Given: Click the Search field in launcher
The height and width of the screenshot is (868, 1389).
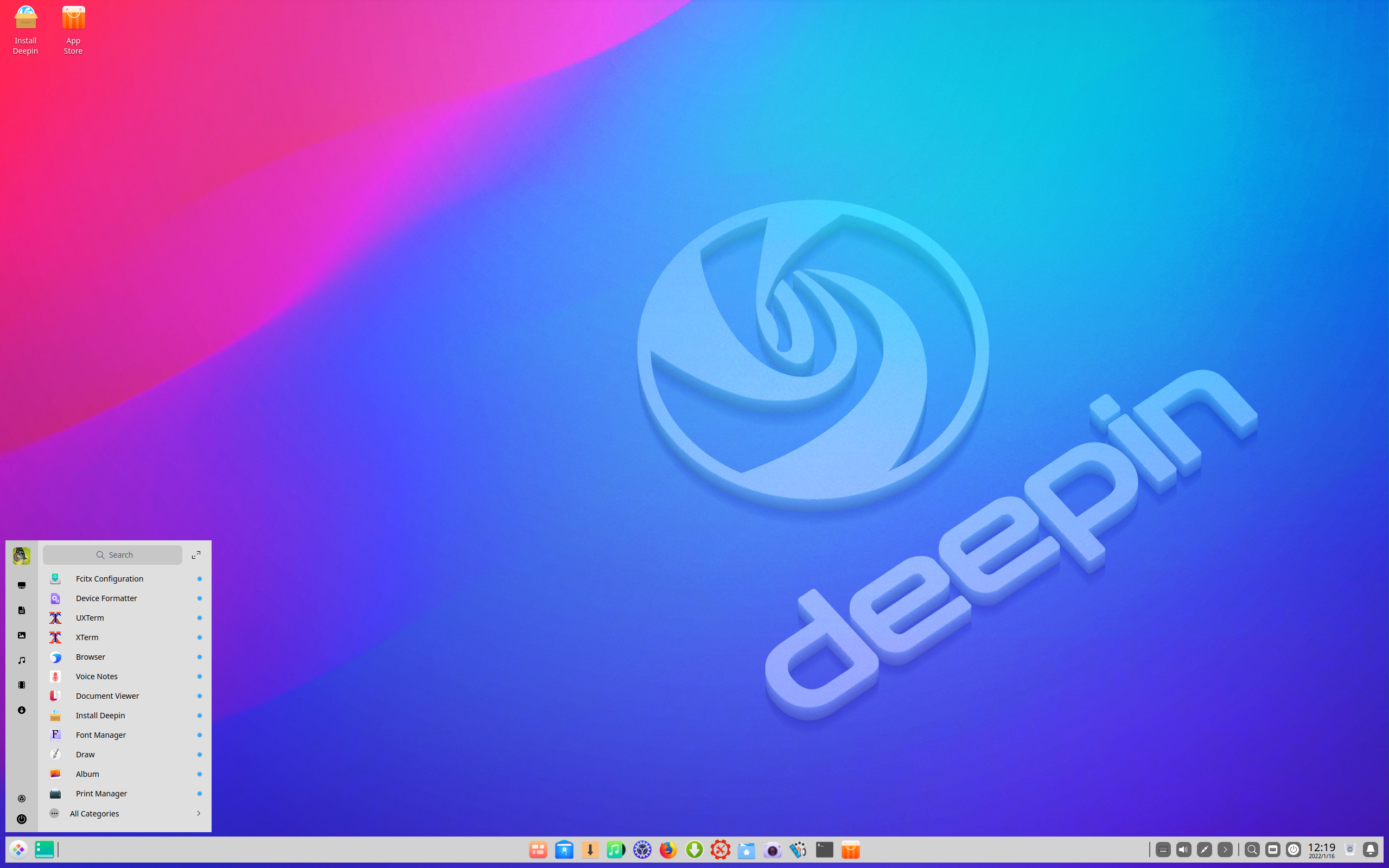Looking at the screenshot, I should click(x=112, y=554).
